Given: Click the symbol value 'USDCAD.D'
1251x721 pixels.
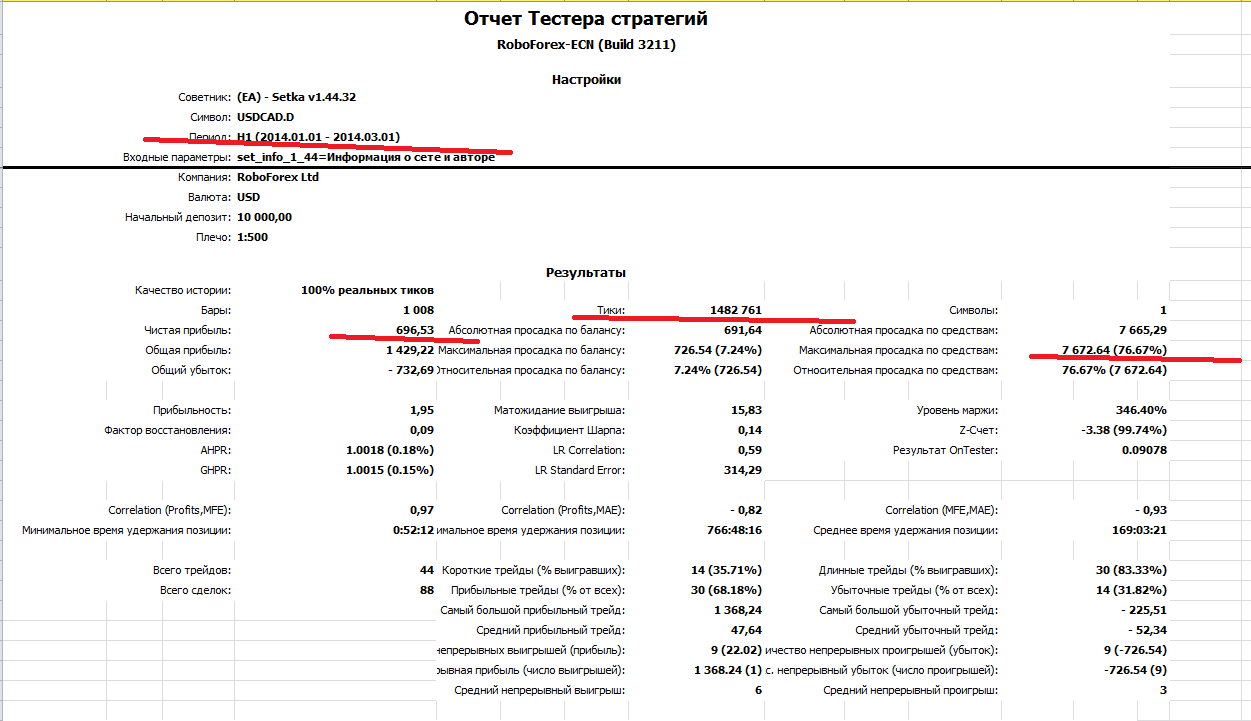Looking at the screenshot, I should 265,117.
